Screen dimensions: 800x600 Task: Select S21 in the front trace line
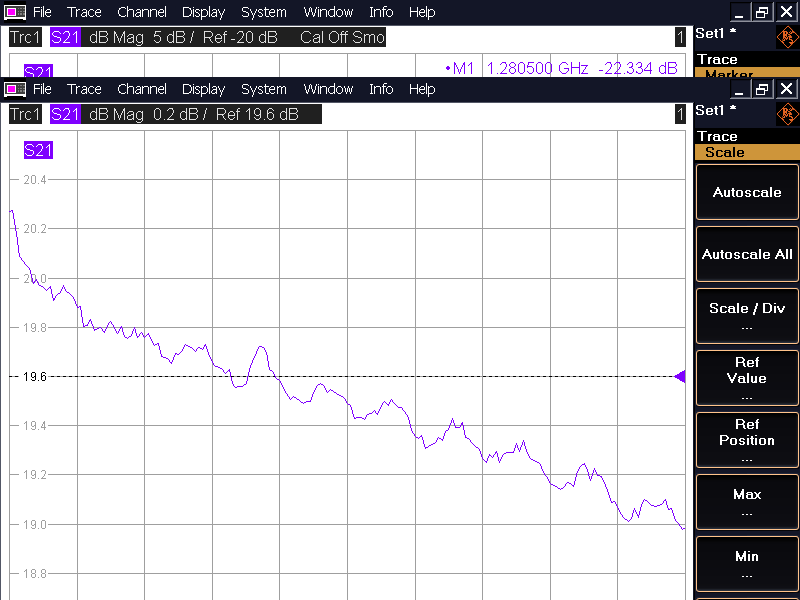(x=65, y=114)
